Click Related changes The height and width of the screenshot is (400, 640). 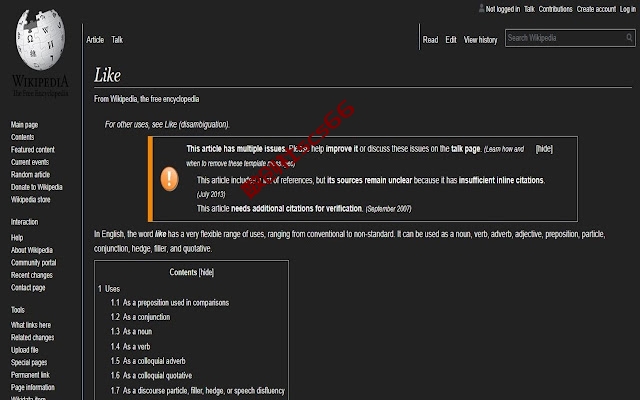[x=32, y=338]
